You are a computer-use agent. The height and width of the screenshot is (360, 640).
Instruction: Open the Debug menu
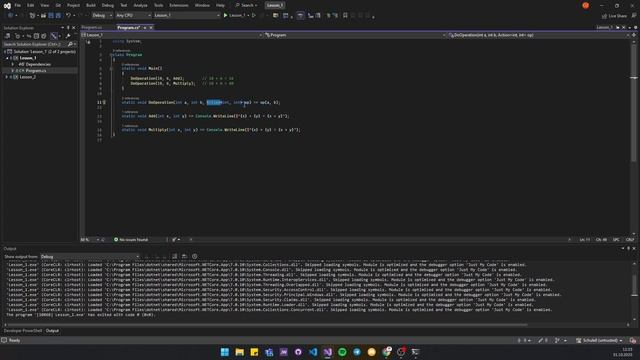(x=108, y=5)
